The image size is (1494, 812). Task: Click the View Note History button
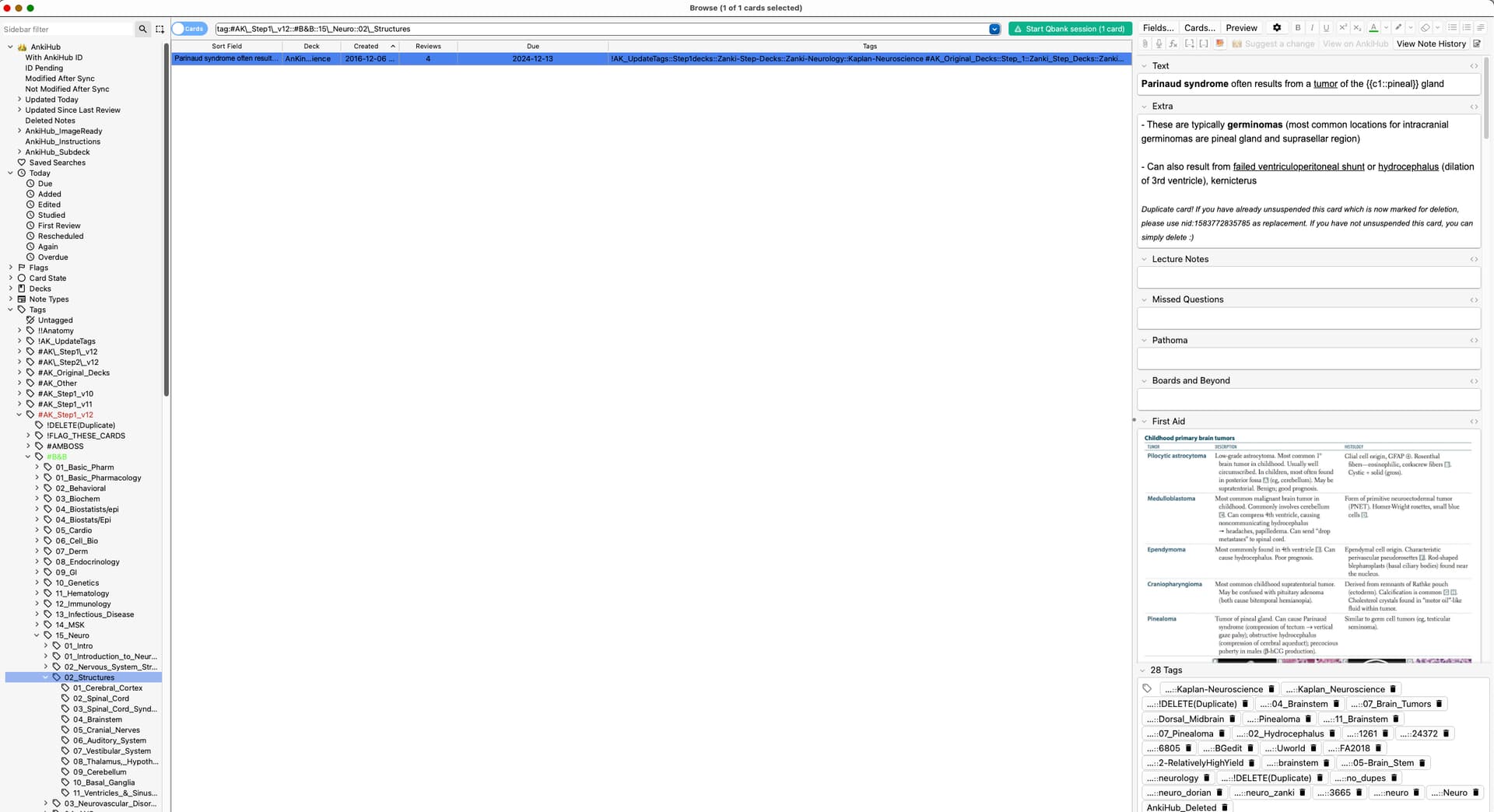[1430, 44]
